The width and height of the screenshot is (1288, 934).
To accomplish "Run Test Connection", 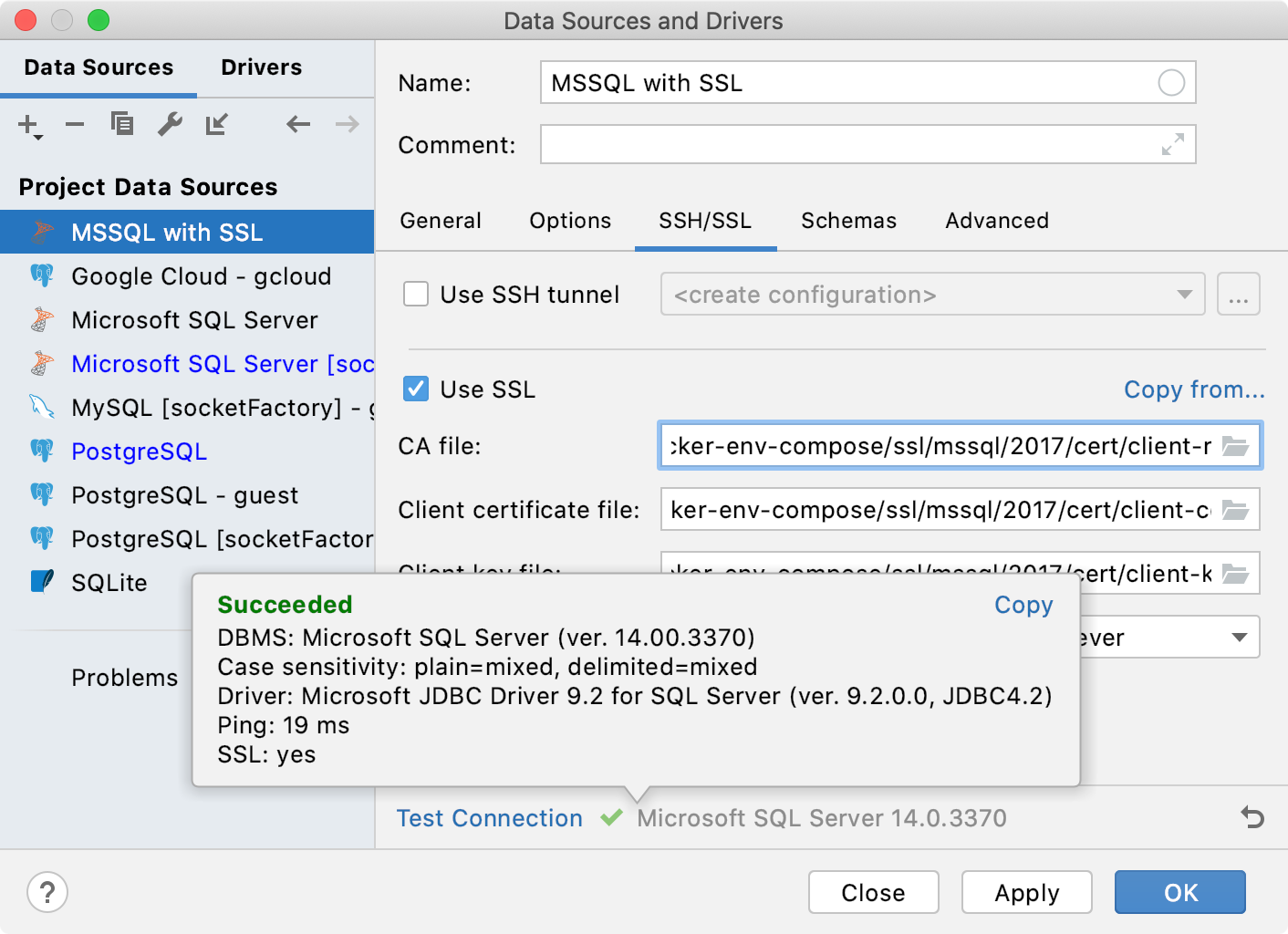I will [x=489, y=818].
